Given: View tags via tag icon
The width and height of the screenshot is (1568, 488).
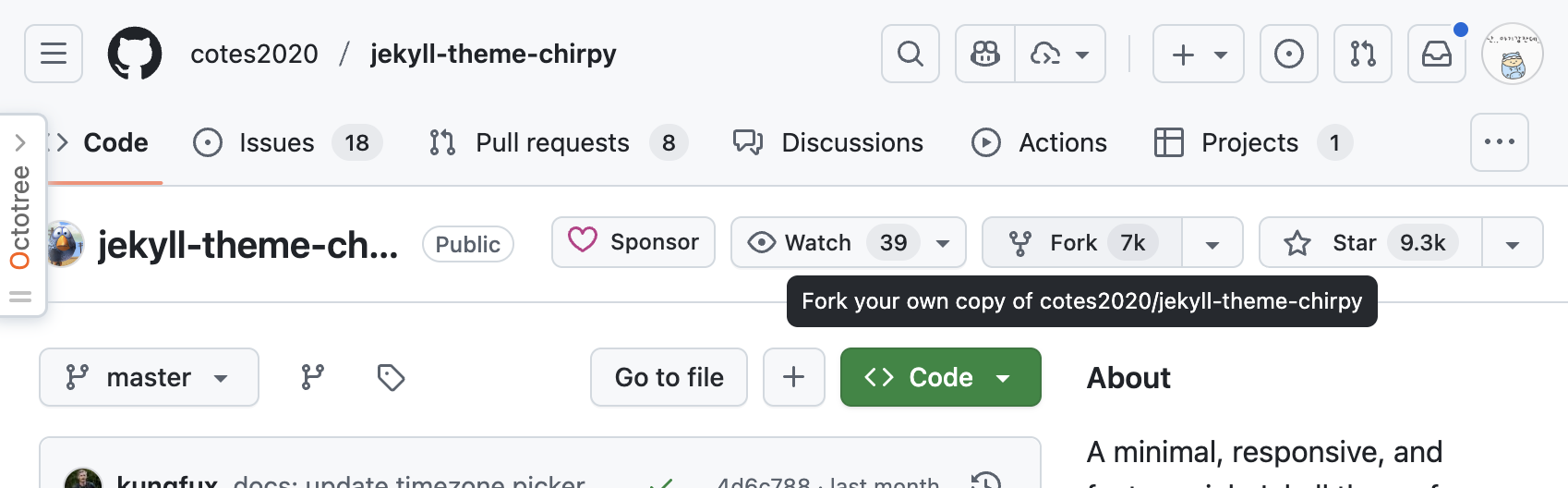Looking at the screenshot, I should tap(391, 377).
